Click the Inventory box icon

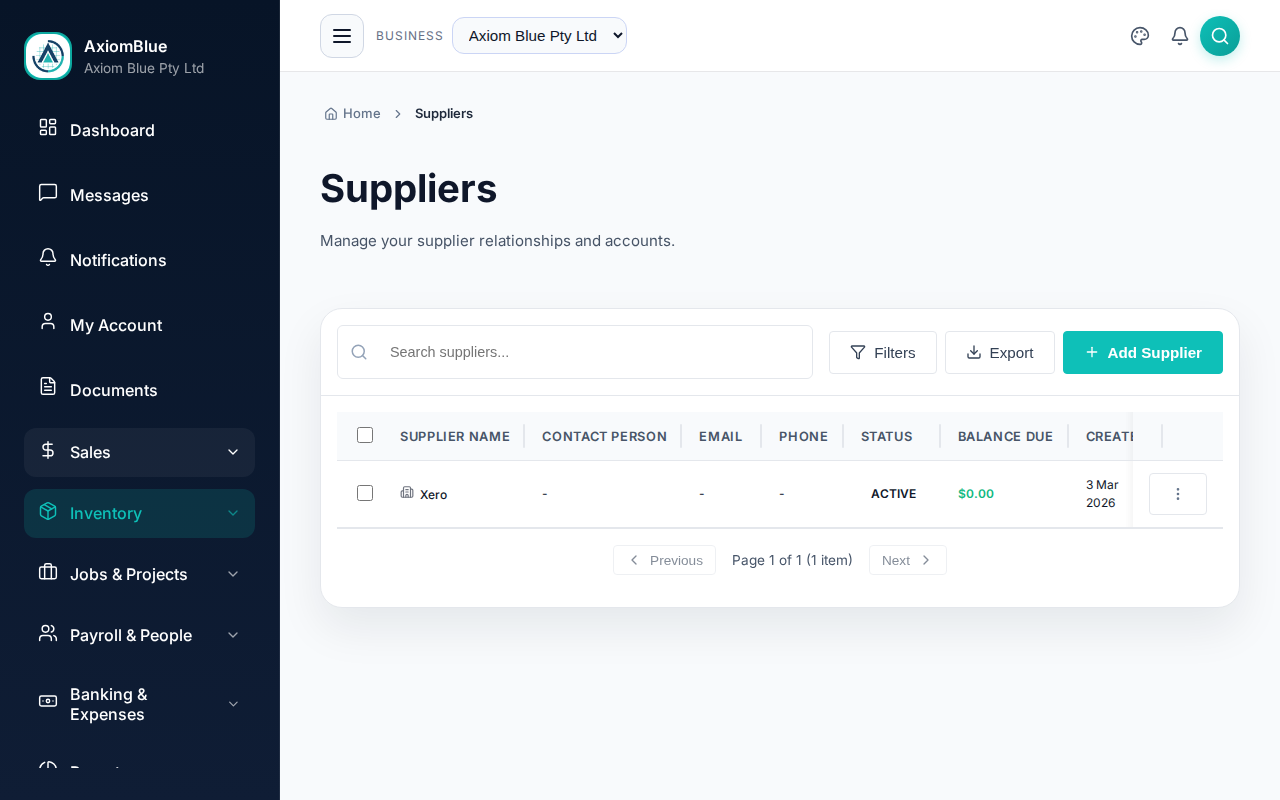tap(48, 511)
